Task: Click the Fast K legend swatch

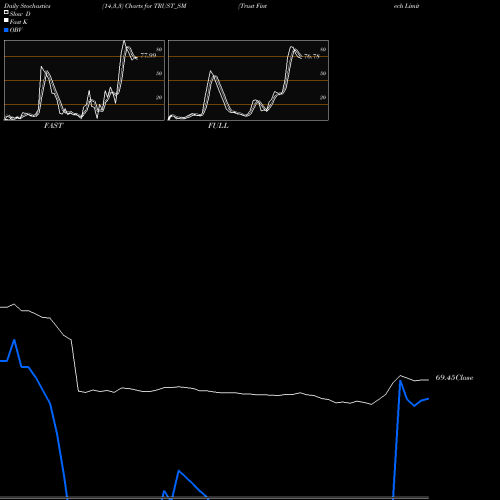Action: point(6,20)
